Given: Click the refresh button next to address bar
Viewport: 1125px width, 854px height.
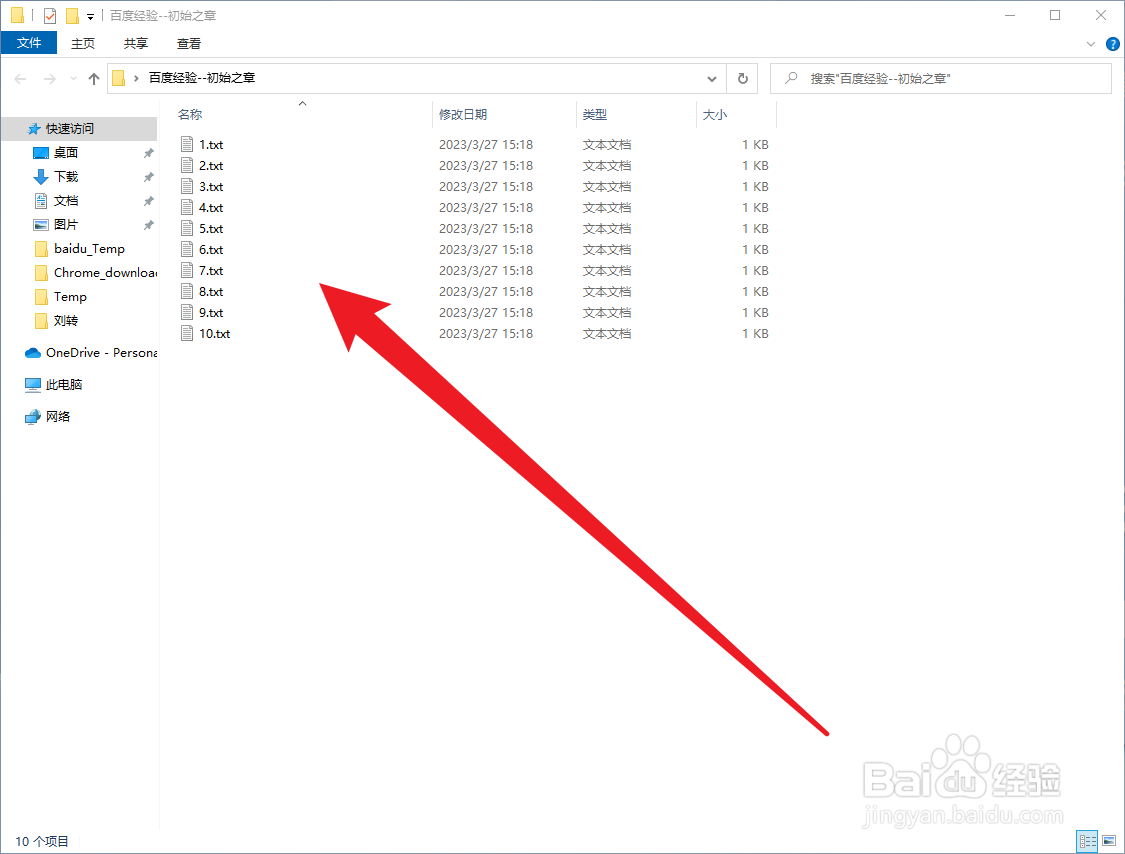Looking at the screenshot, I should (x=741, y=78).
